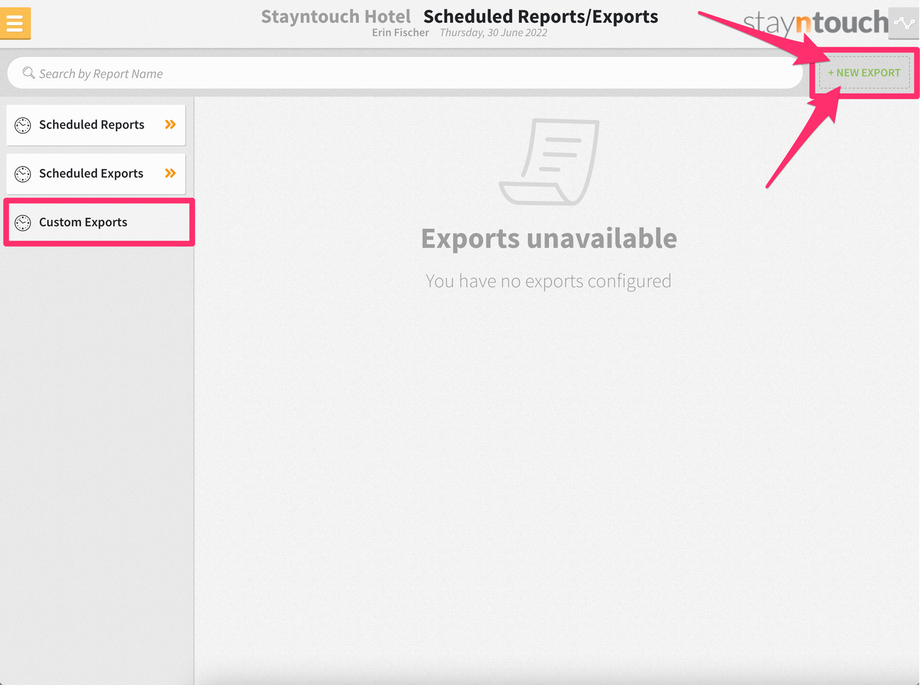Open the Scheduled Exports section
The image size is (920, 685).
pos(96,173)
